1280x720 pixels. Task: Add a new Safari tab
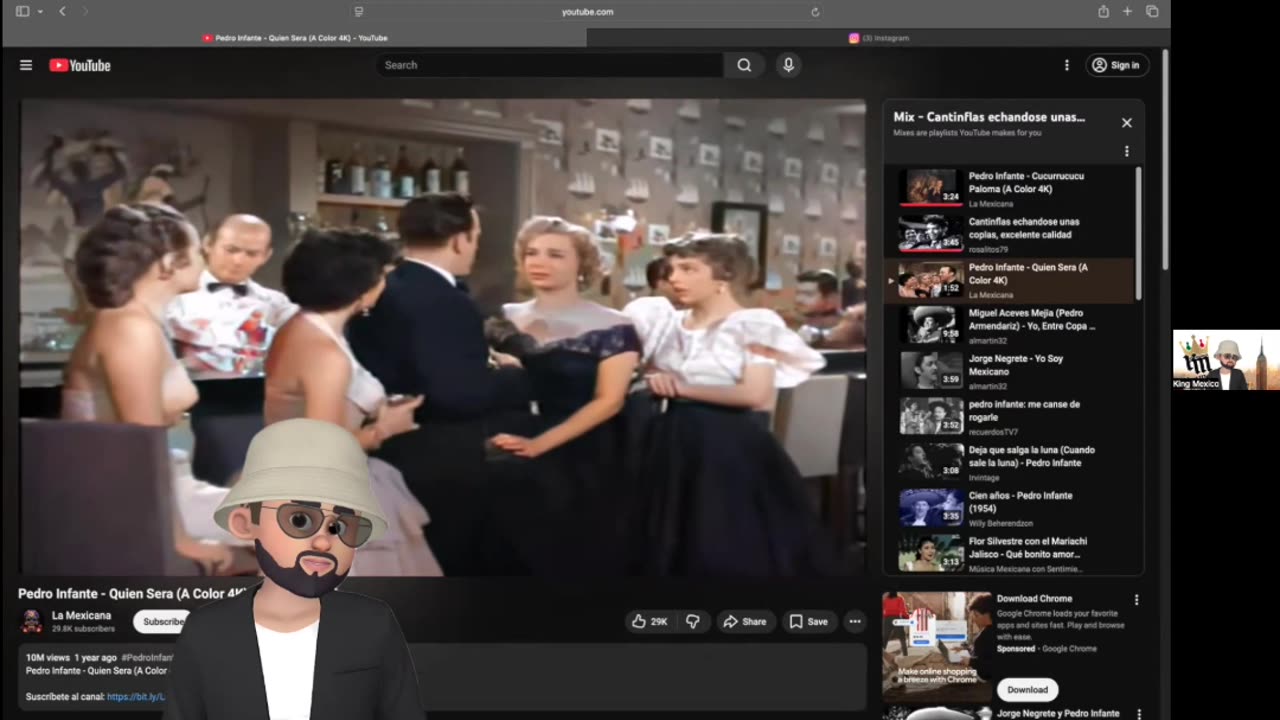pos(1127,12)
